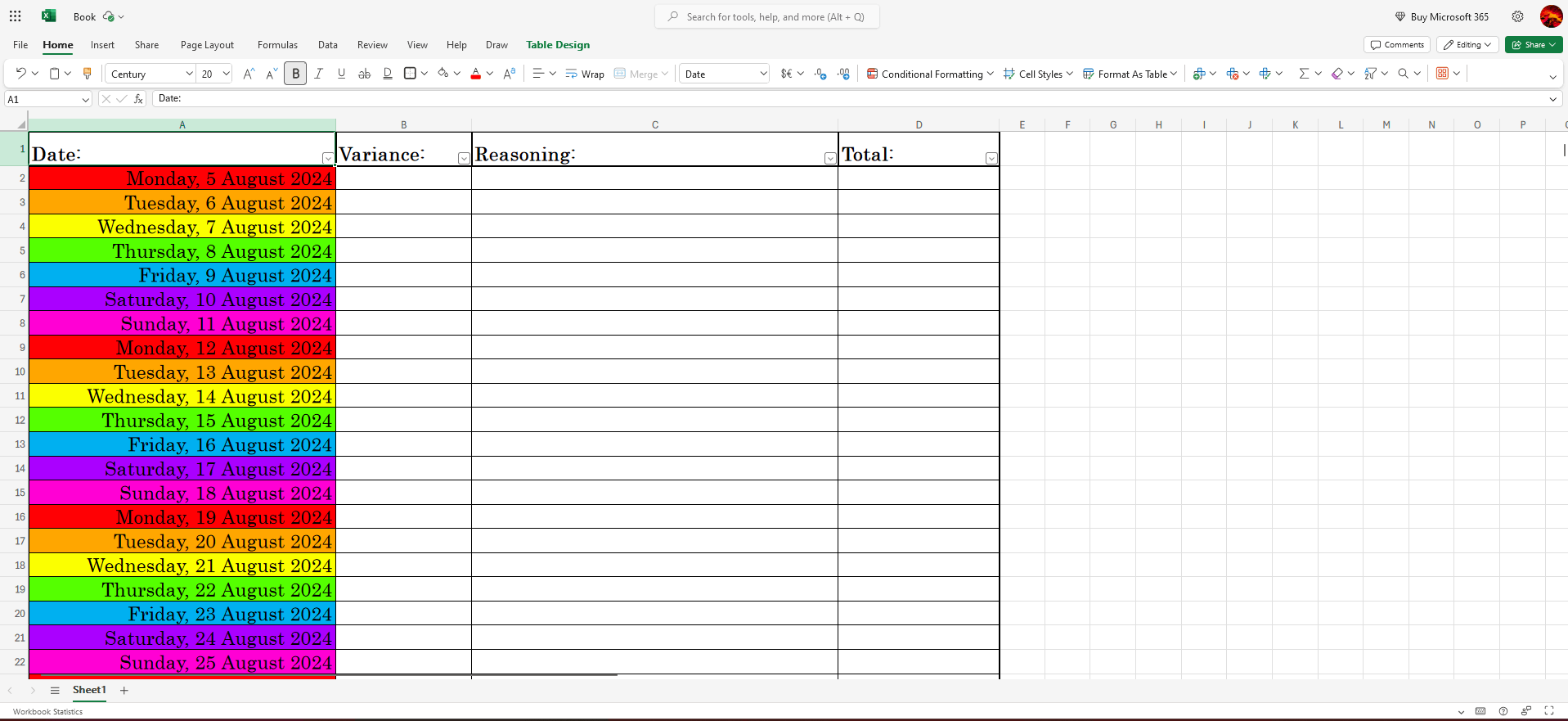Click the help question mark in status bar
The height and width of the screenshot is (721, 1568).
1503,711
